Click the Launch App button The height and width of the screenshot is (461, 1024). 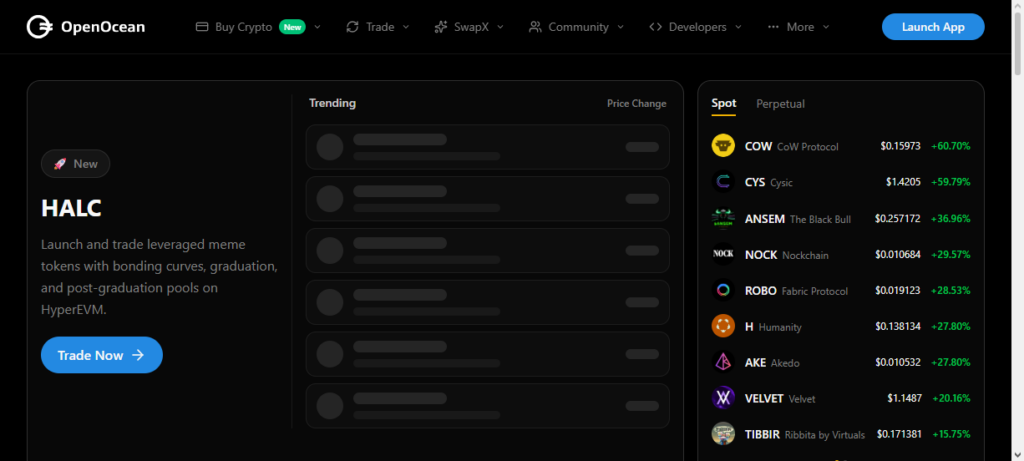point(933,27)
